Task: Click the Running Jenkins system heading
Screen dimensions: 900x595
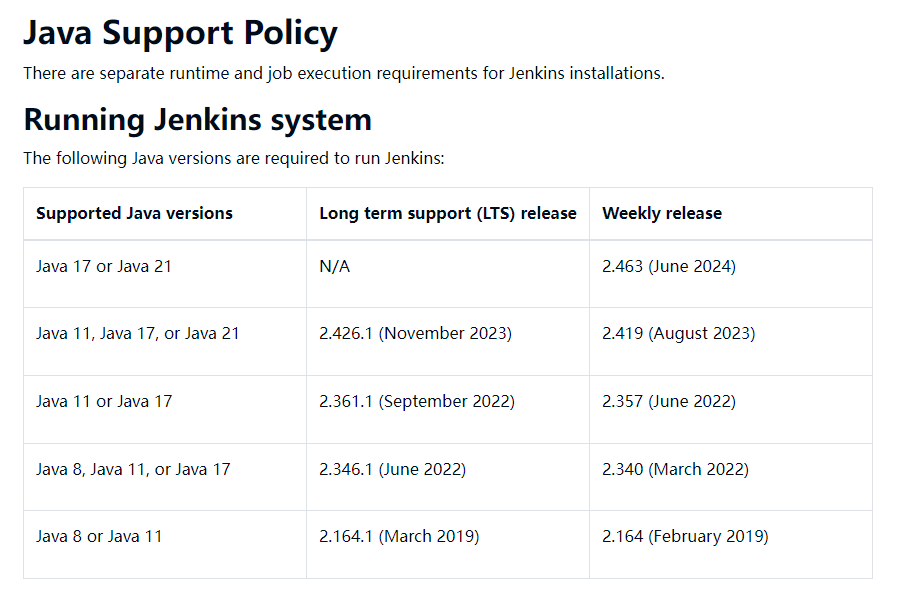Action: pos(197,120)
